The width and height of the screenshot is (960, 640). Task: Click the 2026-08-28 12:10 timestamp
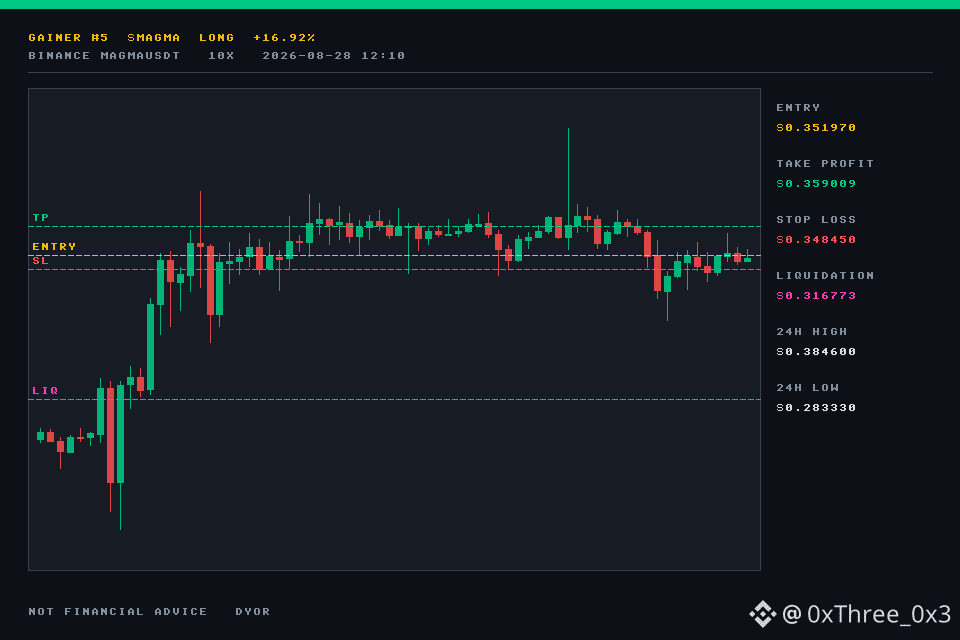334,56
